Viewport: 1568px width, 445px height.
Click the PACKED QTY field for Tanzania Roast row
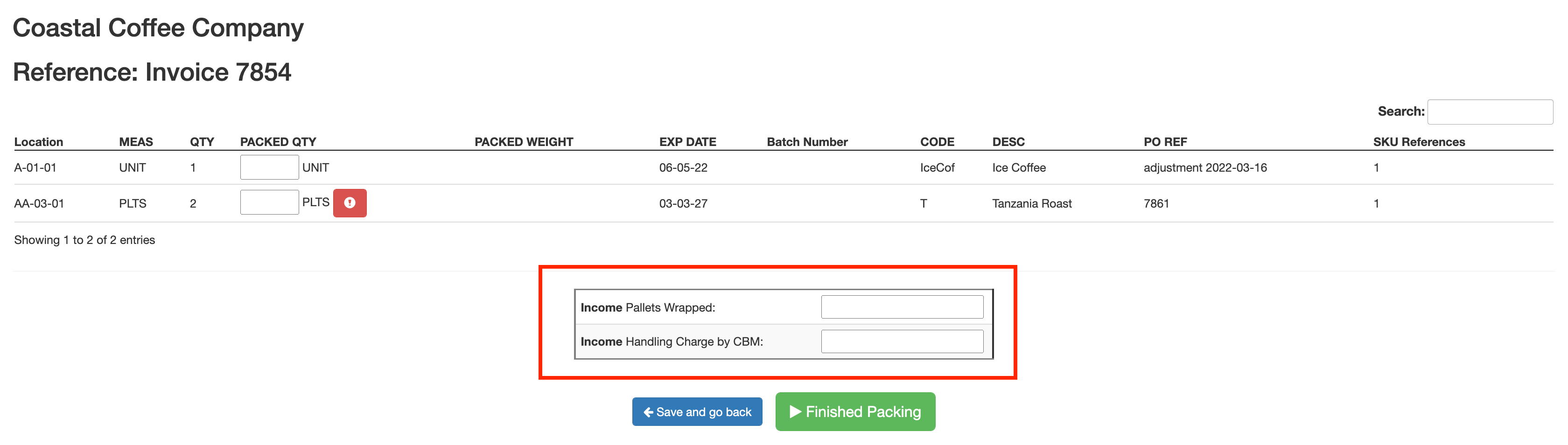pyautogui.click(x=269, y=202)
